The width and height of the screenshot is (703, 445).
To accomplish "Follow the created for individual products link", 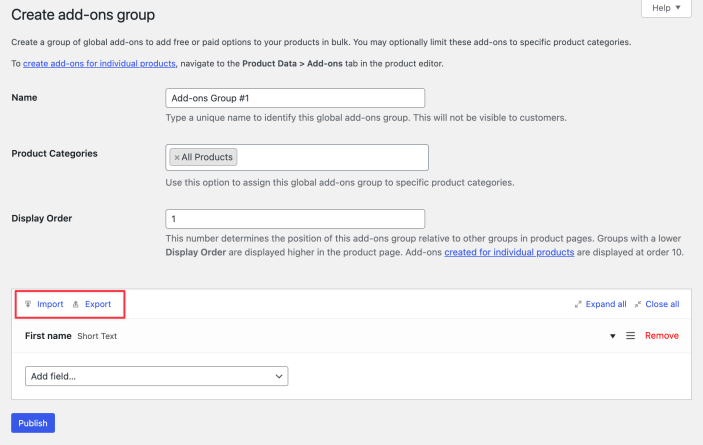I will (x=509, y=253).
